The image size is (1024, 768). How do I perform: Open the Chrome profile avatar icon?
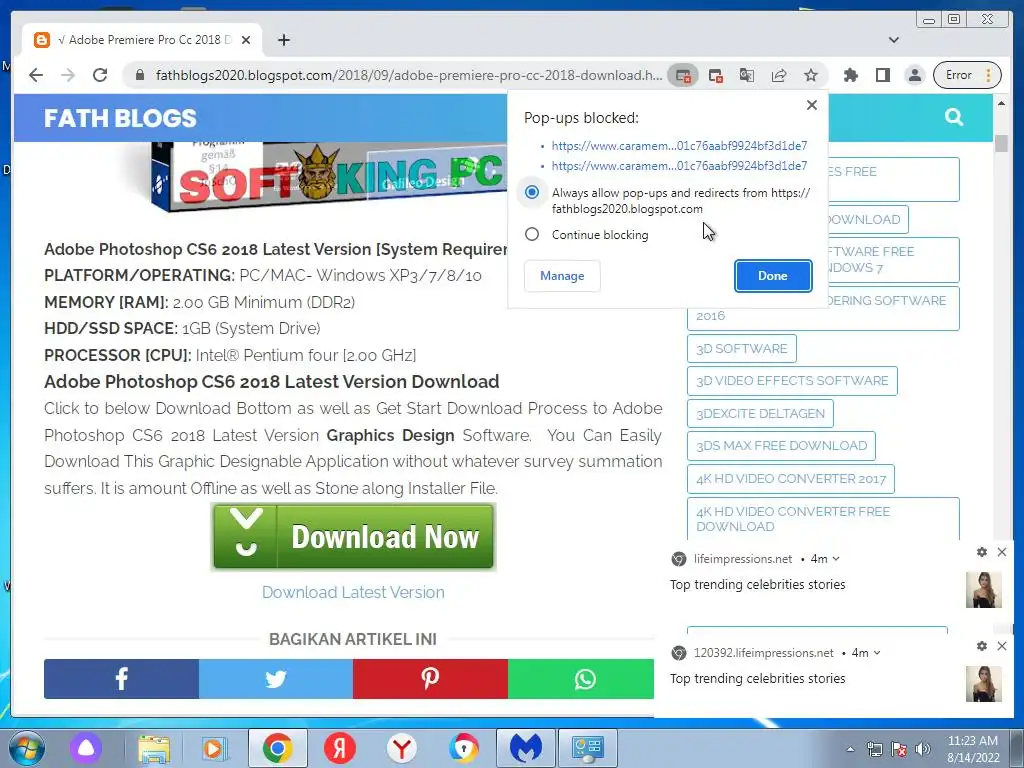[915, 75]
